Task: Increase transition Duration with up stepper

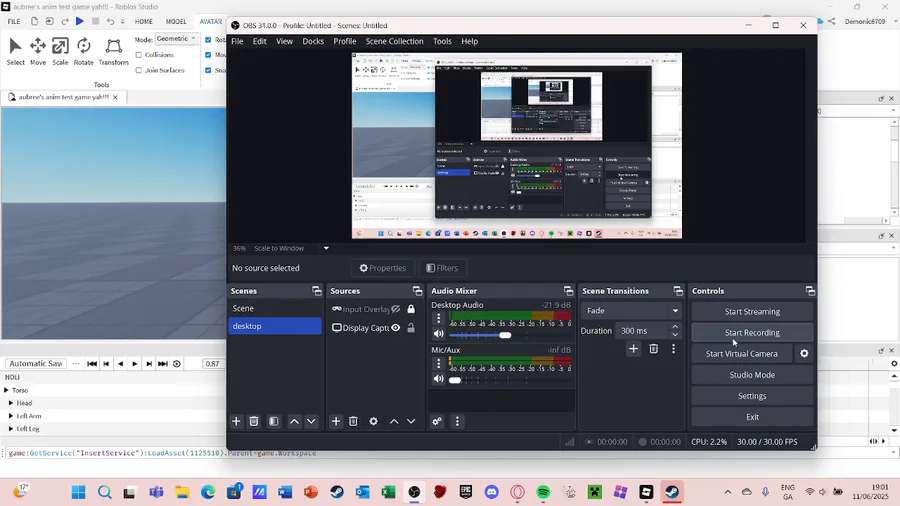Action: tap(675, 327)
